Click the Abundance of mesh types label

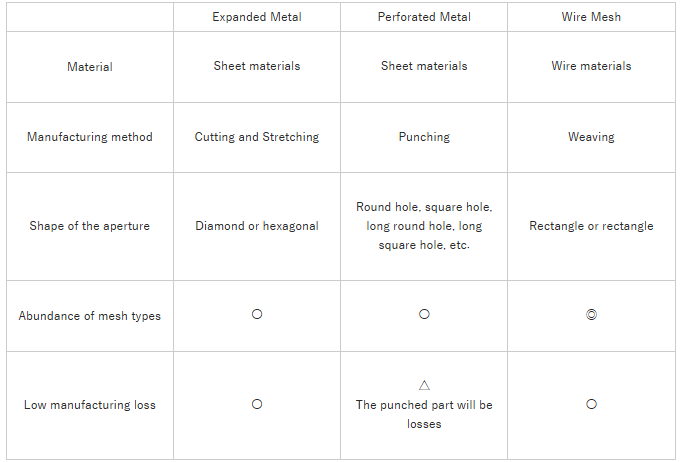point(90,316)
